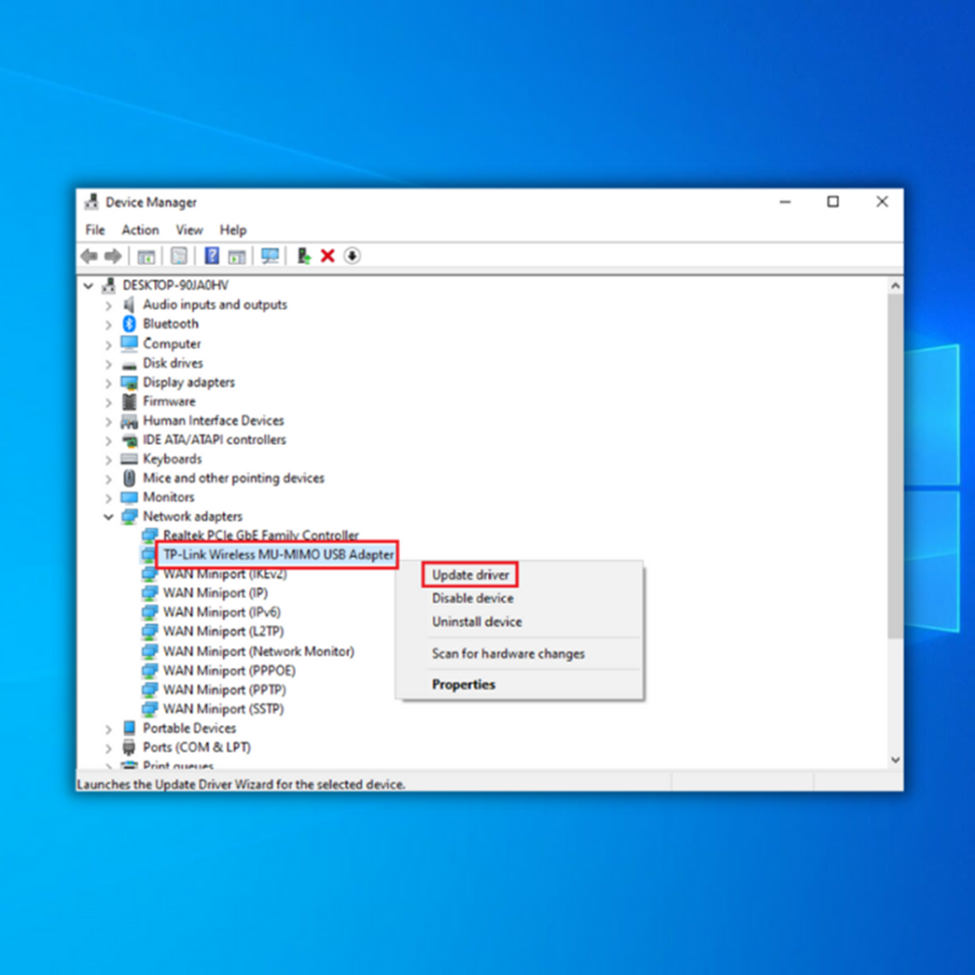Click the status bar text about Update Driver Wizard
The height and width of the screenshot is (975, 975).
pos(241,784)
